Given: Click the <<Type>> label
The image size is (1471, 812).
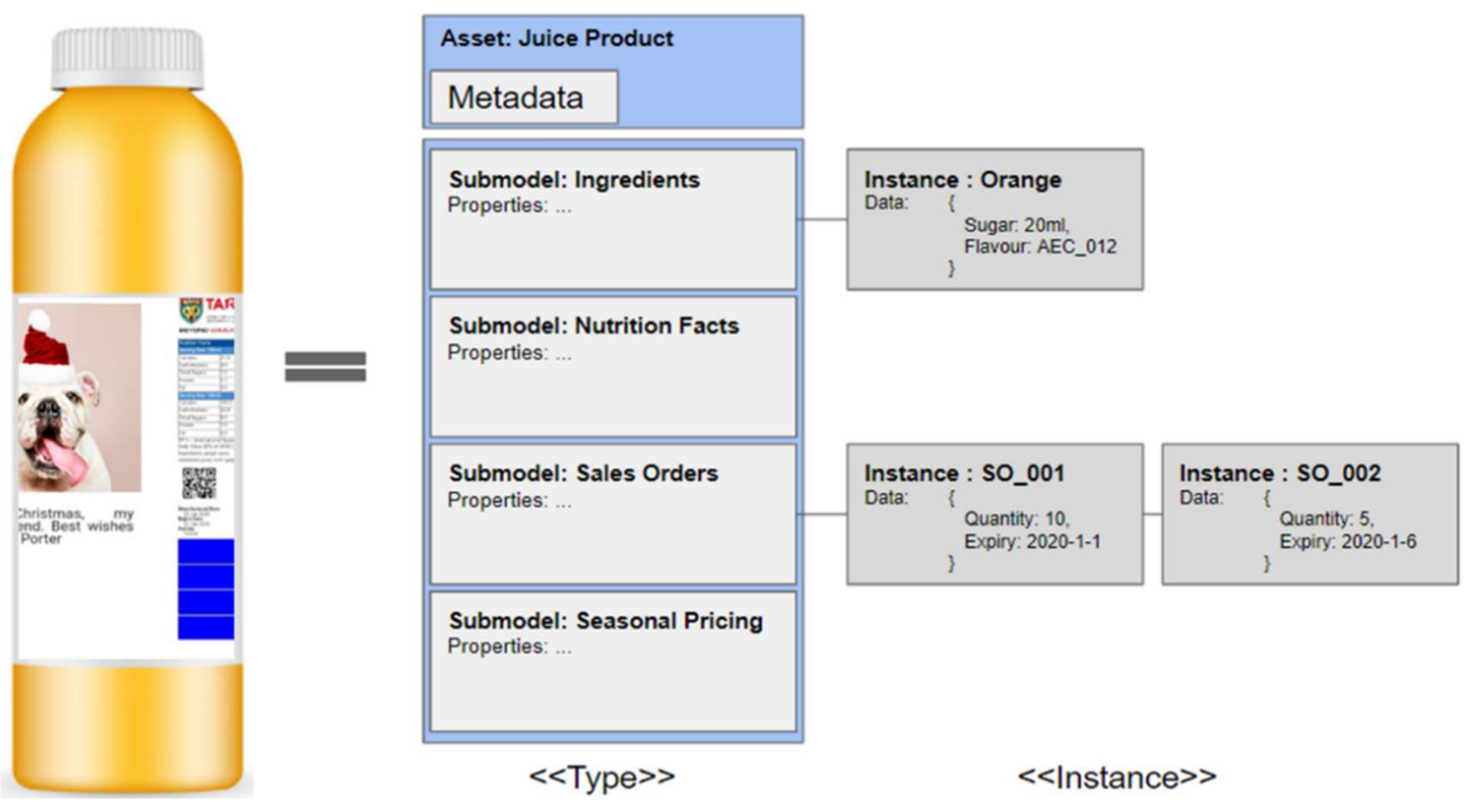Looking at the screenshot, I should pyautogui.click(x=602, y=777).
